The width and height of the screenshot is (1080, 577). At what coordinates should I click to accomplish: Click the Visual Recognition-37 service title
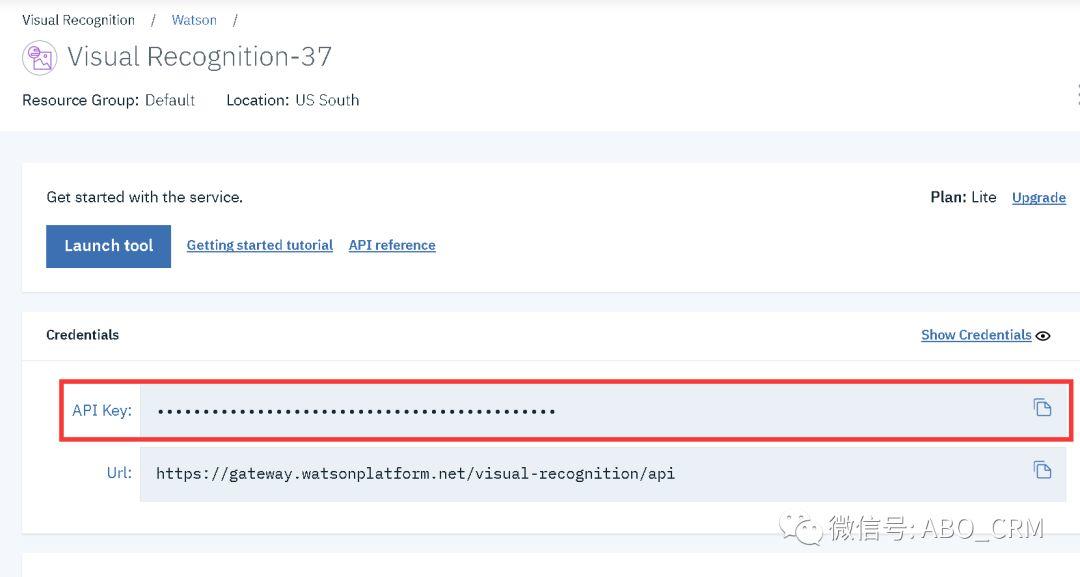click(200, 56)
